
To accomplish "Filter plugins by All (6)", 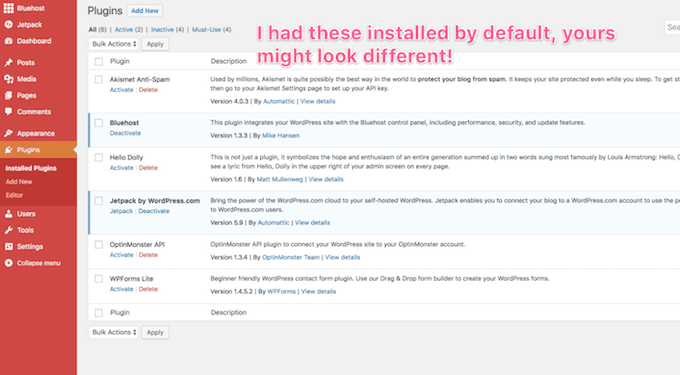I will pos(98,29).
